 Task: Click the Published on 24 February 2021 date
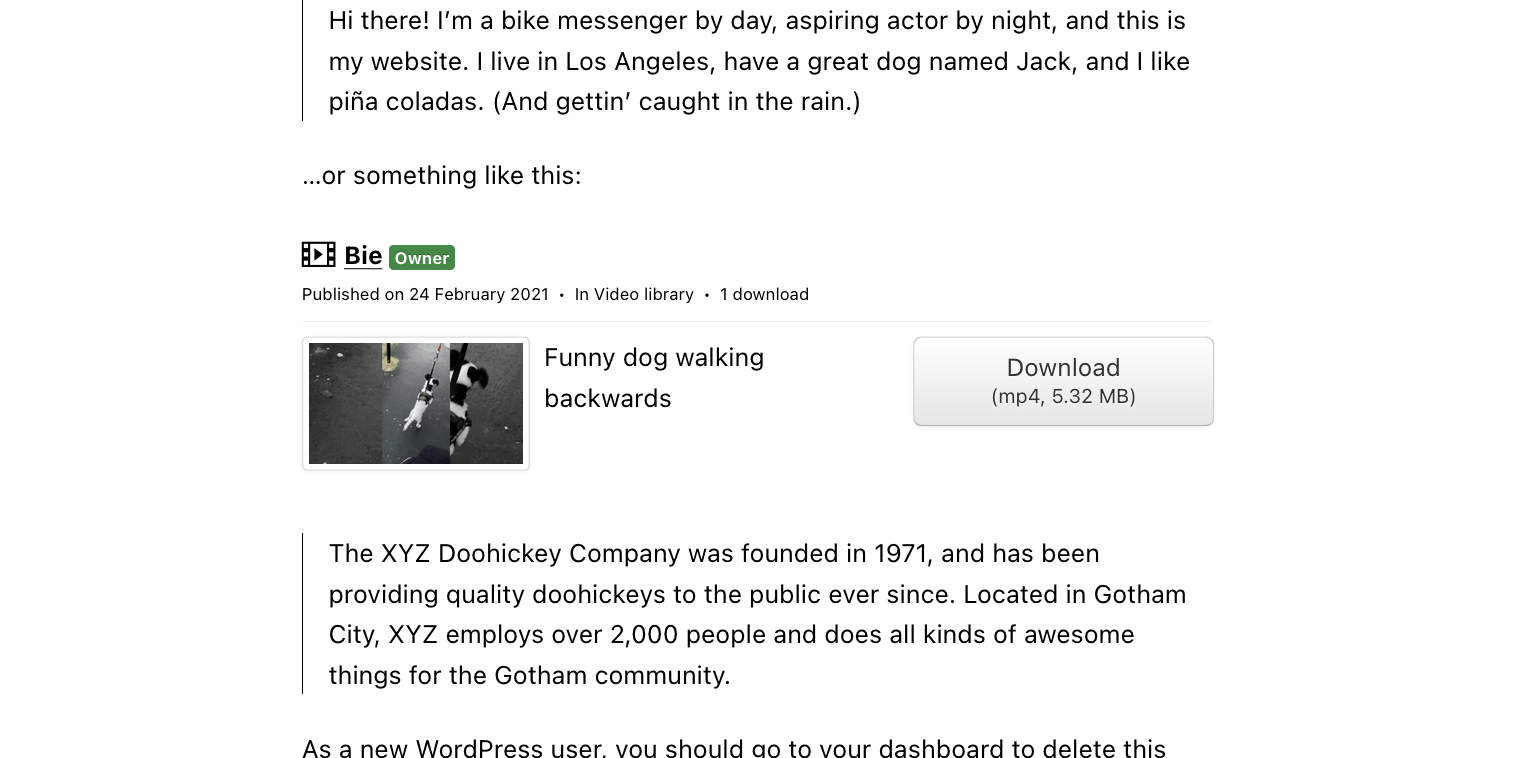(425, 294)
